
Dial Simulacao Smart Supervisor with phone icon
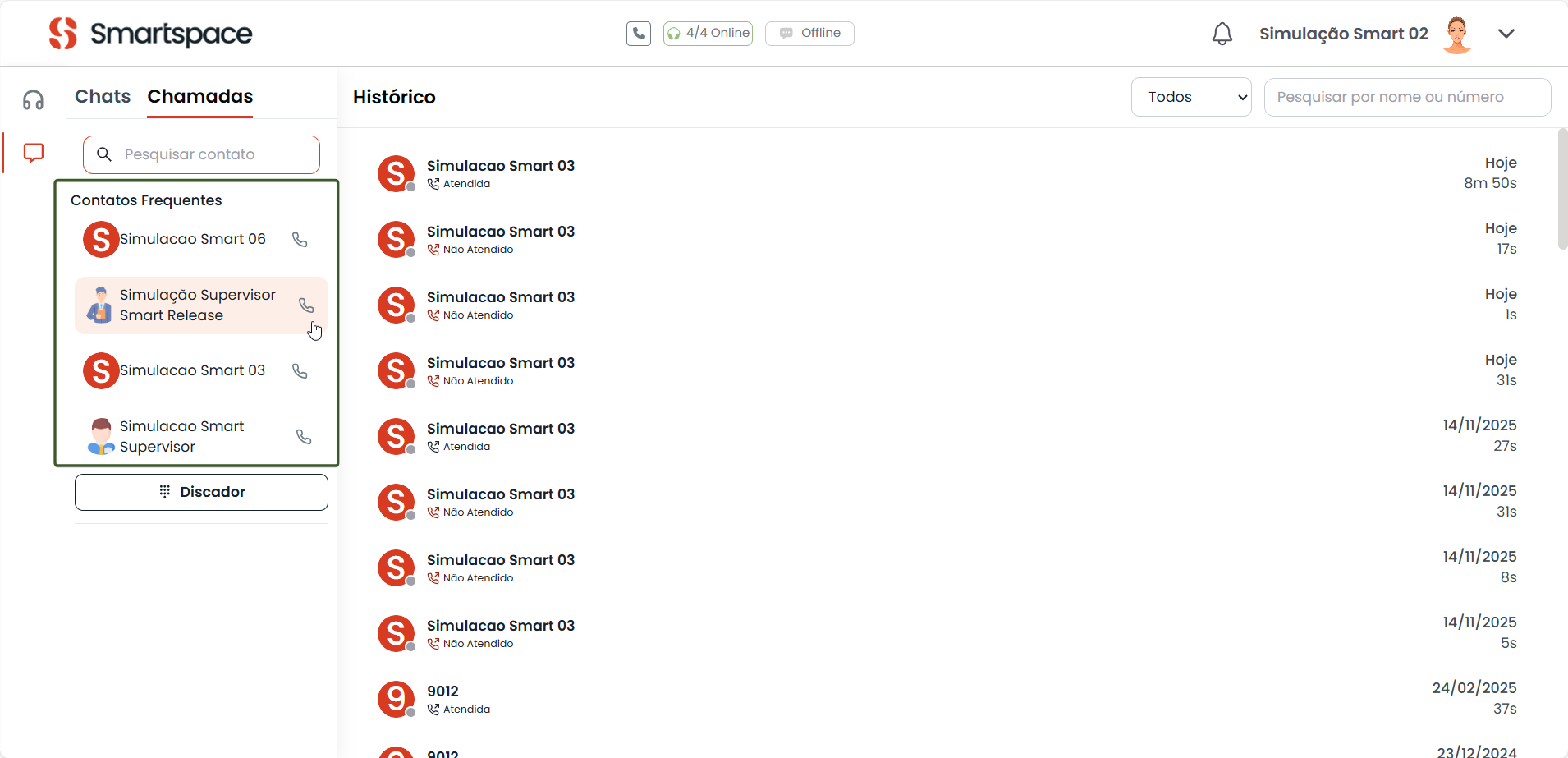click(304, 437)
